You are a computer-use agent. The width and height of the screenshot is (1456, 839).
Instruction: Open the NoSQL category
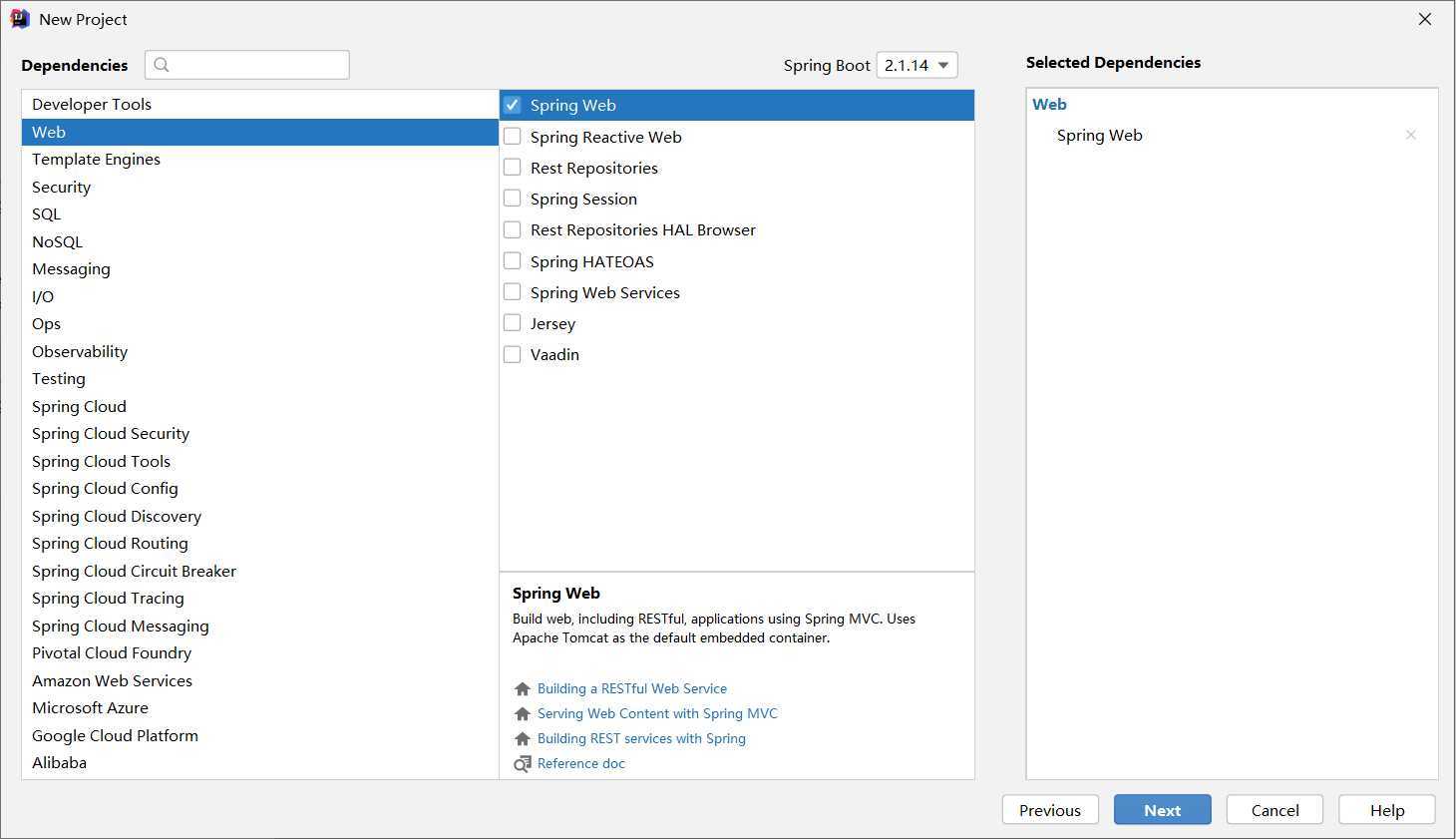coord(259,241)
